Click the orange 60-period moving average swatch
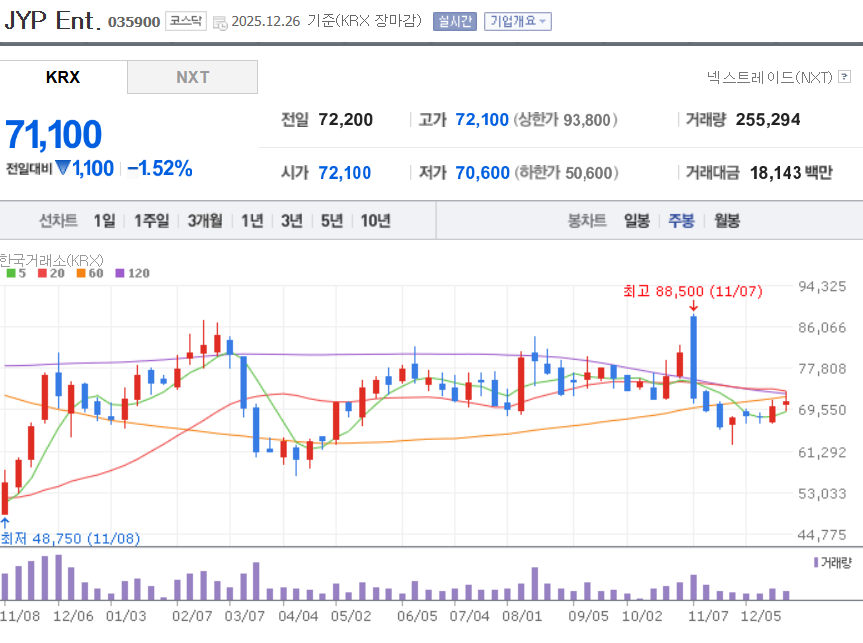This screenshot has height=643, width=863. tap(81, 273)
